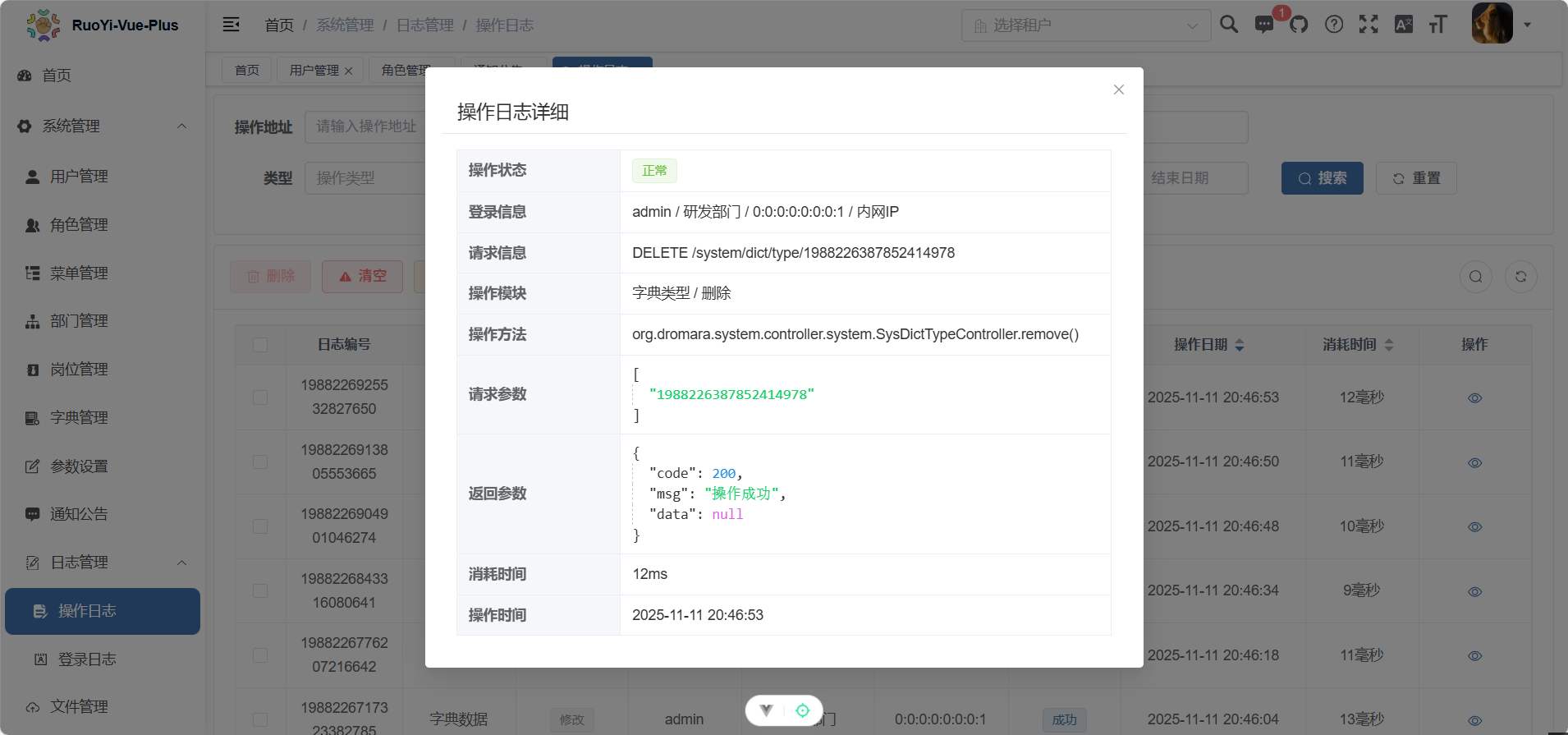1568x735 pixels.
Task: Open the help documentation icon
Action: [x=1334, y=25]
